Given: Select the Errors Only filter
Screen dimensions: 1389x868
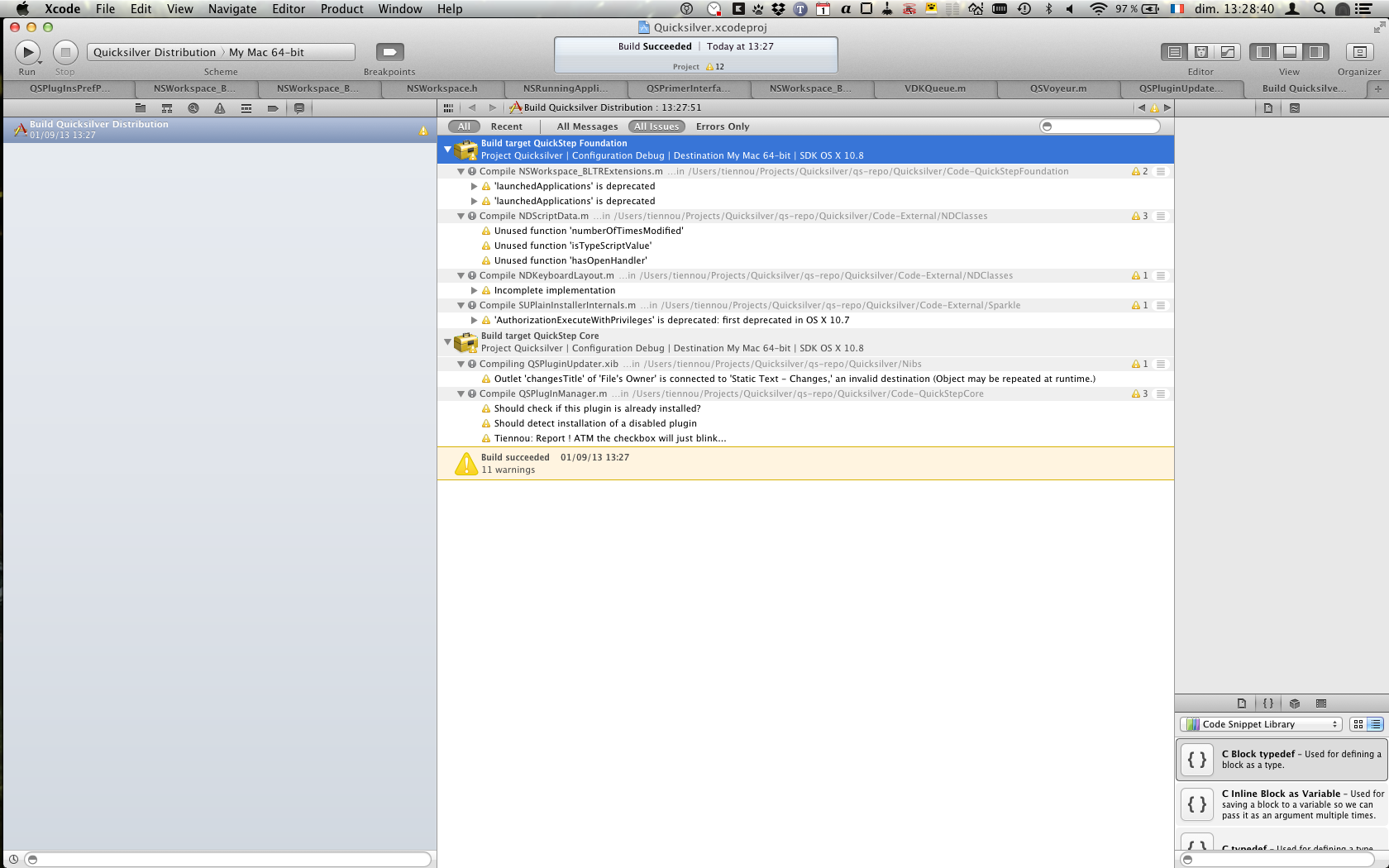Looking at the screenshot, I should click(x=723, y=126).
